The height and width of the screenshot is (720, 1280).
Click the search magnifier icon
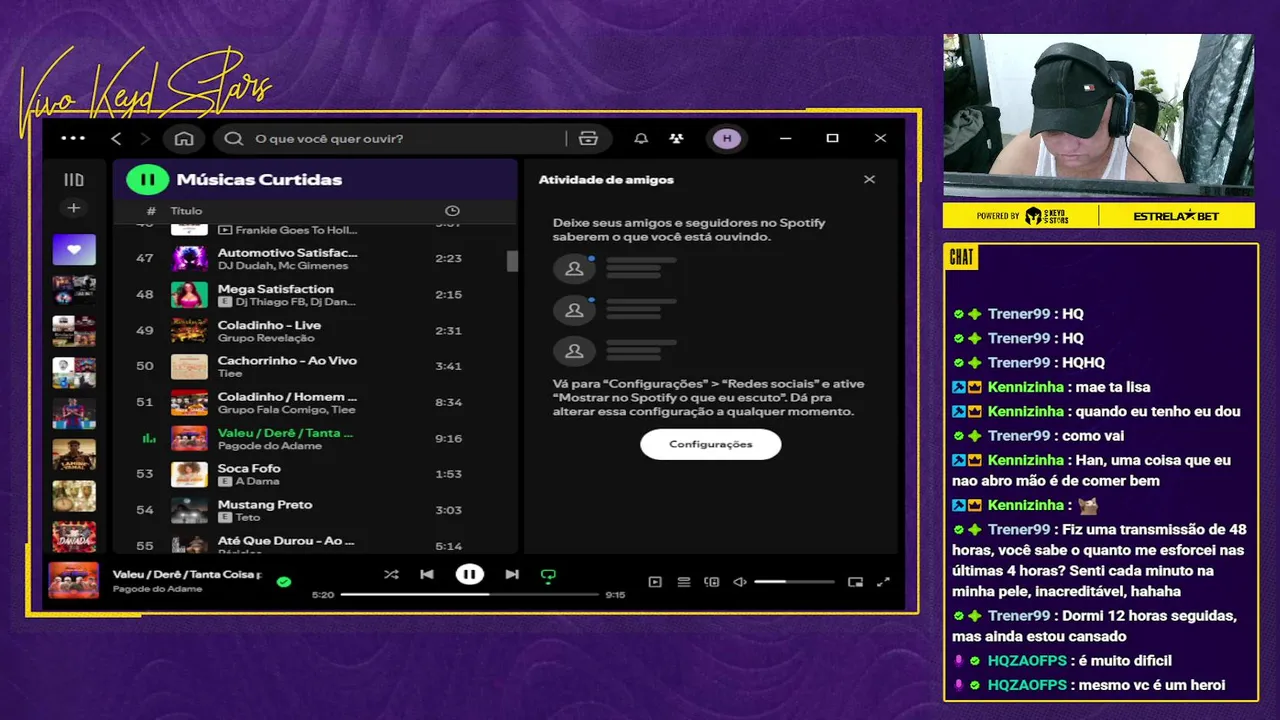pos(234,139)
